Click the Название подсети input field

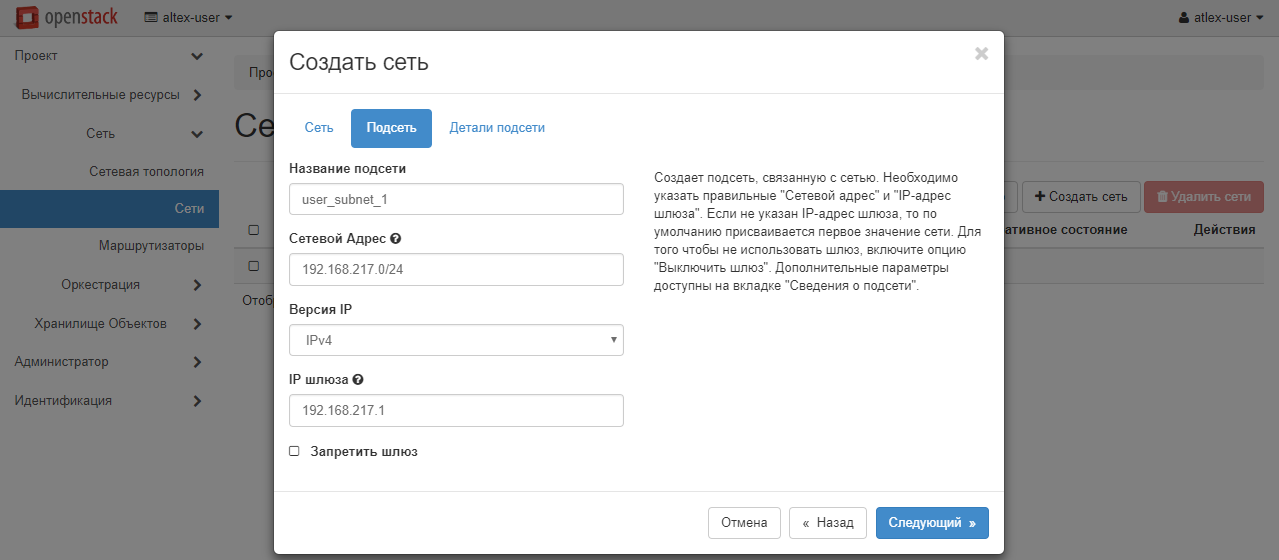click(x=456, y=199)
